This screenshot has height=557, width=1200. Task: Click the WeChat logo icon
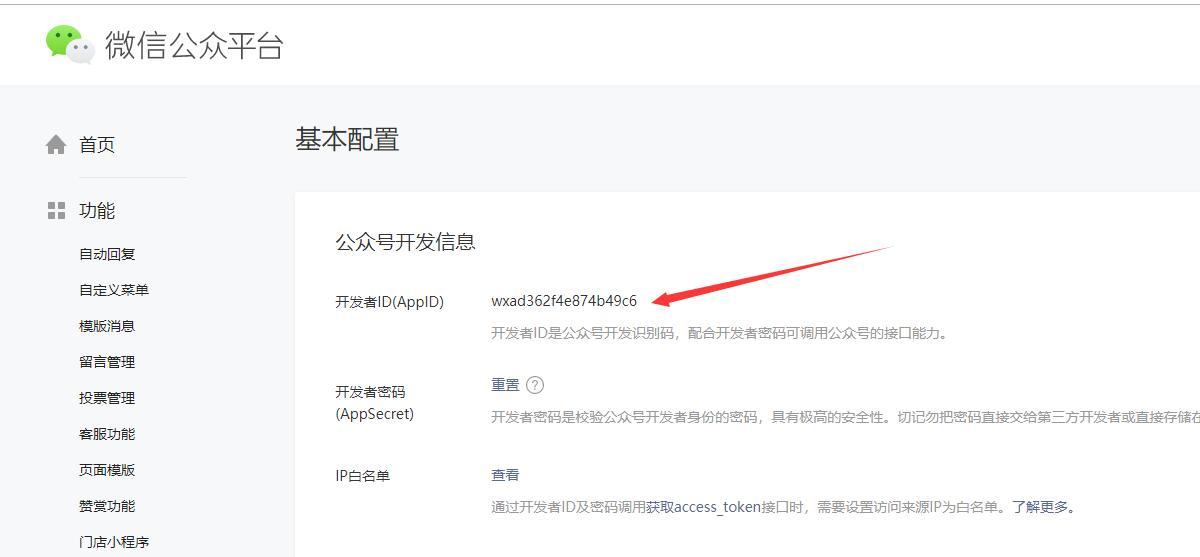click(70, 45)
